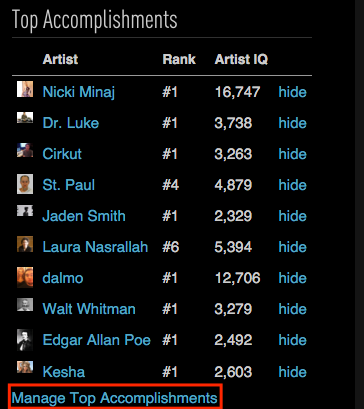Open the Edgar Allan Poe link
The height and width of the screenshot is (409, 364).
[x=97, y=340]
